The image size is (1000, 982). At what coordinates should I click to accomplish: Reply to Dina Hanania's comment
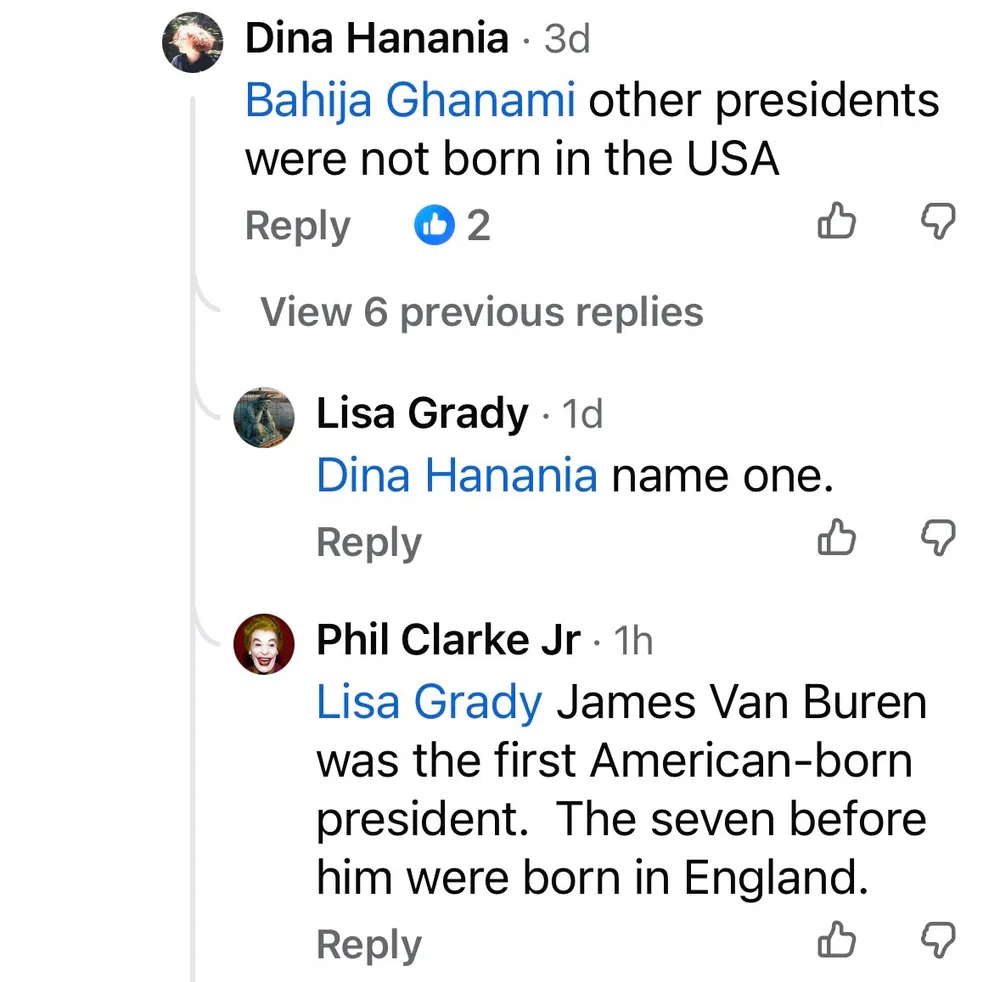click(297, 226)
